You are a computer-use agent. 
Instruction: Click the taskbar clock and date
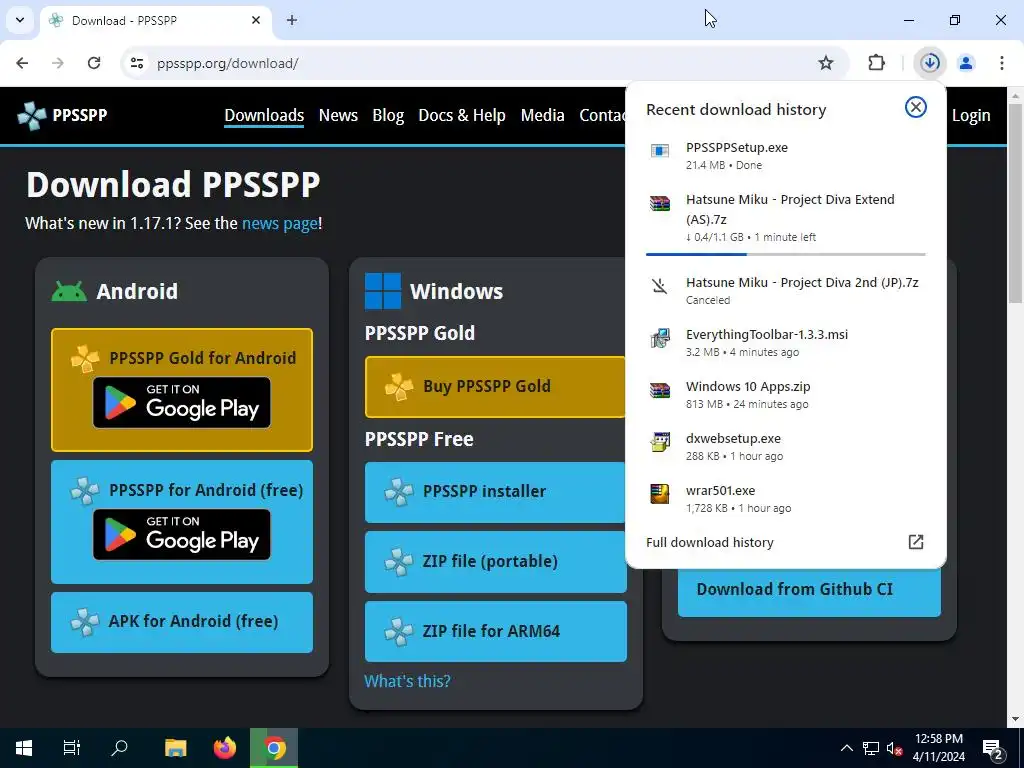pos(938,748)
